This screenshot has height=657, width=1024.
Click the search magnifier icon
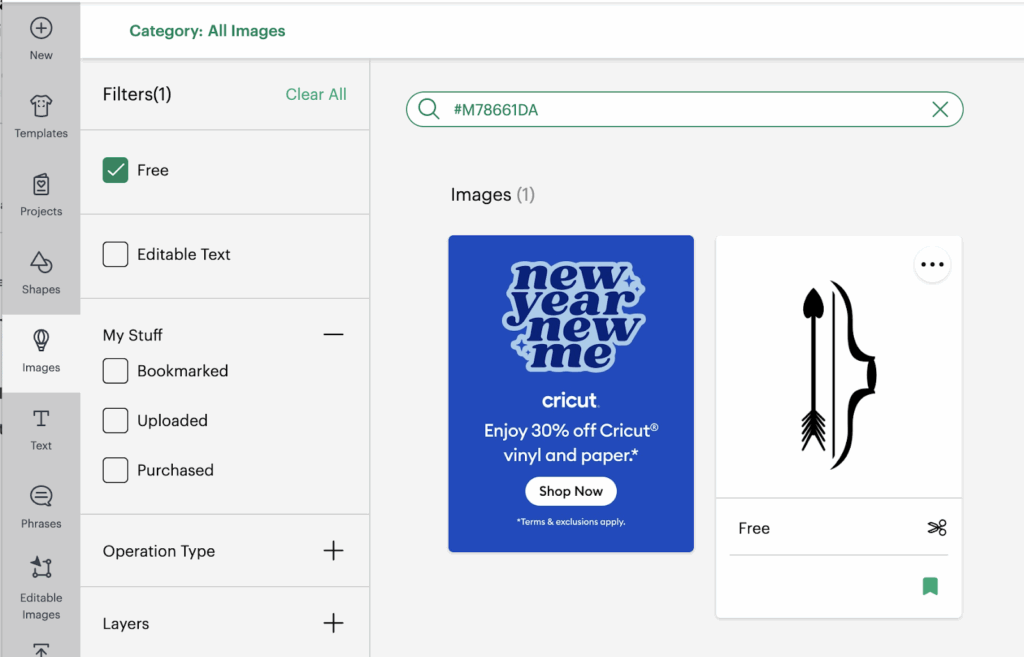coord(428,109)
